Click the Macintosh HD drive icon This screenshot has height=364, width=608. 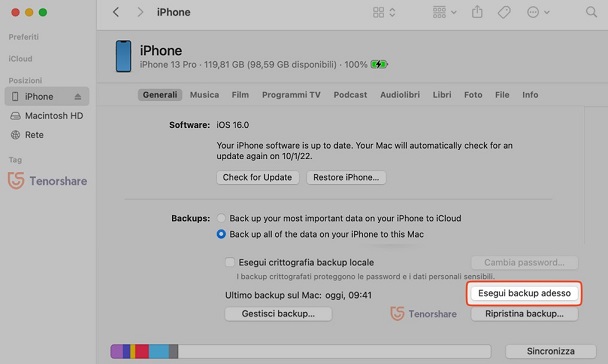click(x=16, y=116)
